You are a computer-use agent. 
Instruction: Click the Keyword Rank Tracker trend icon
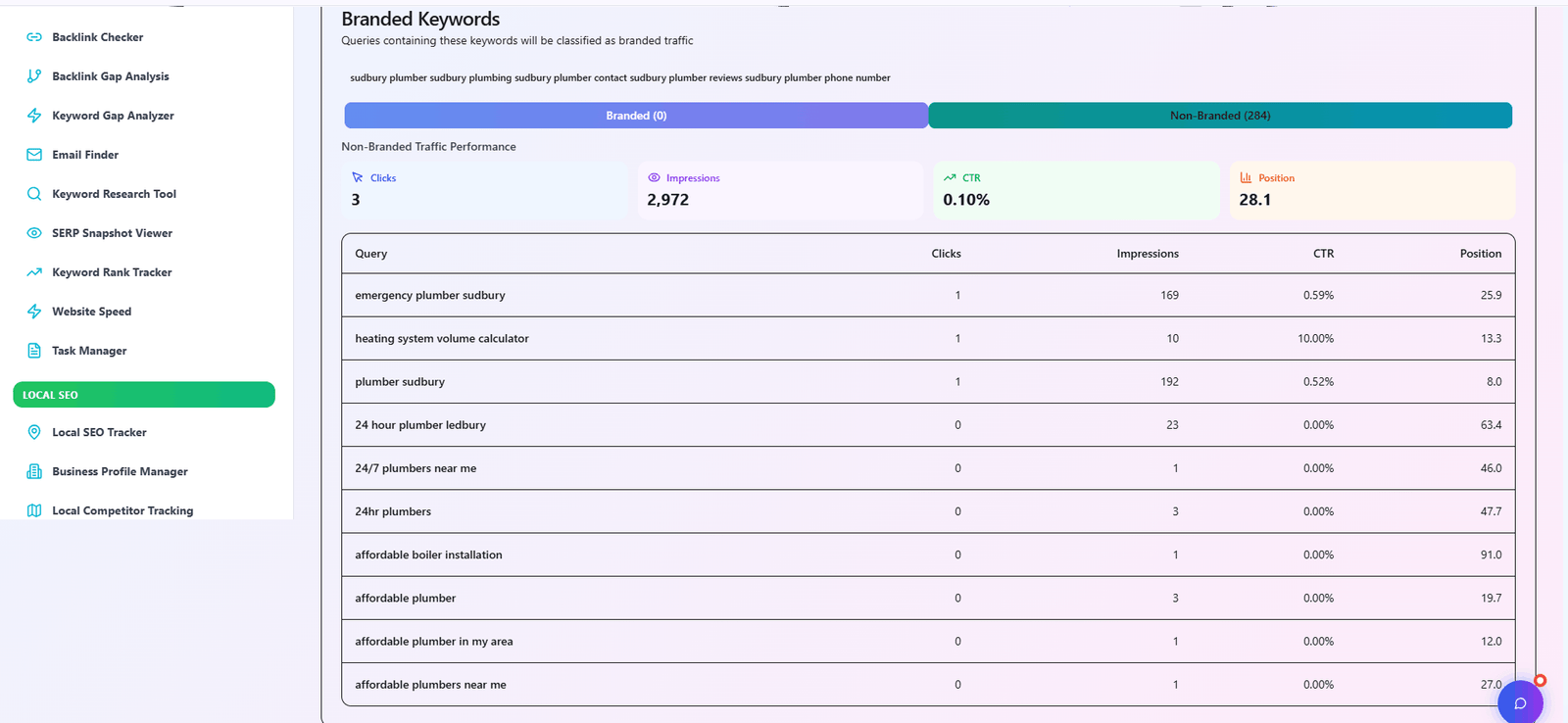coord(34,272)
